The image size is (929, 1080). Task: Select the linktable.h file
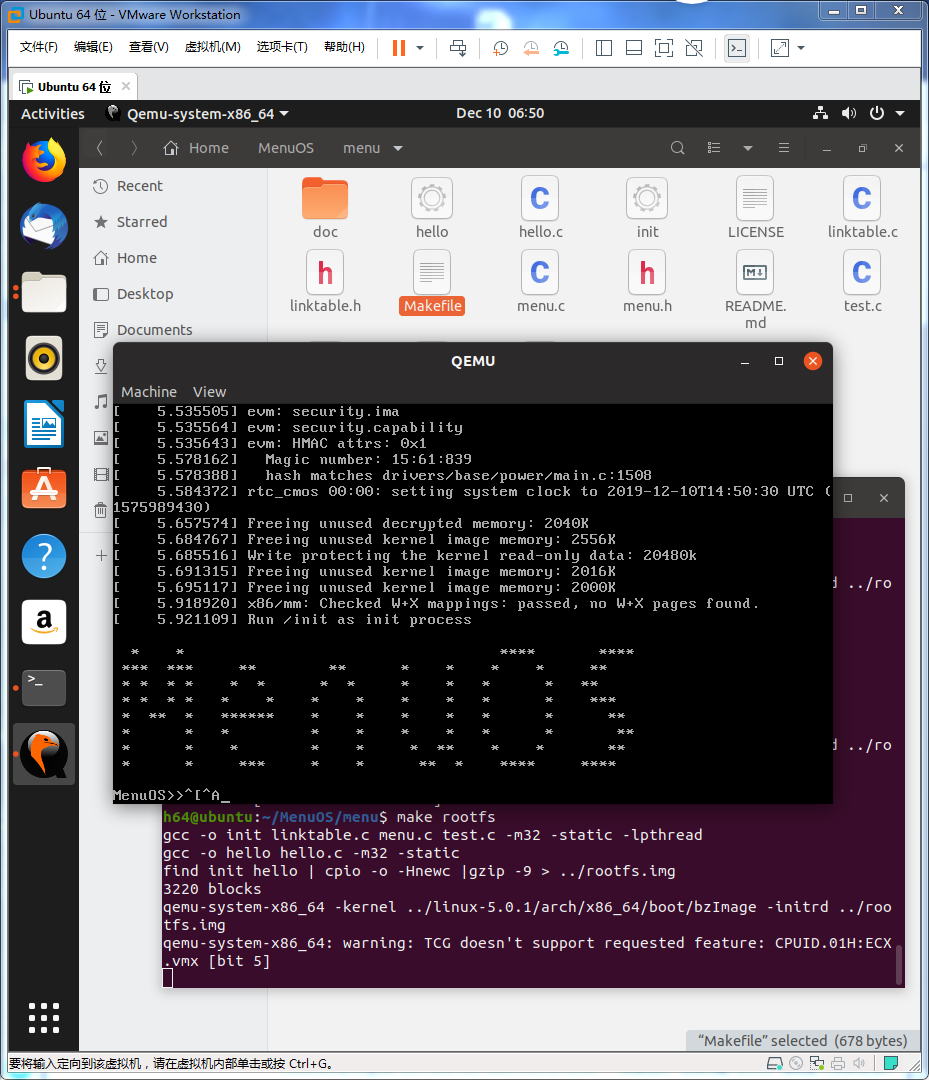[x=325, y=282]
